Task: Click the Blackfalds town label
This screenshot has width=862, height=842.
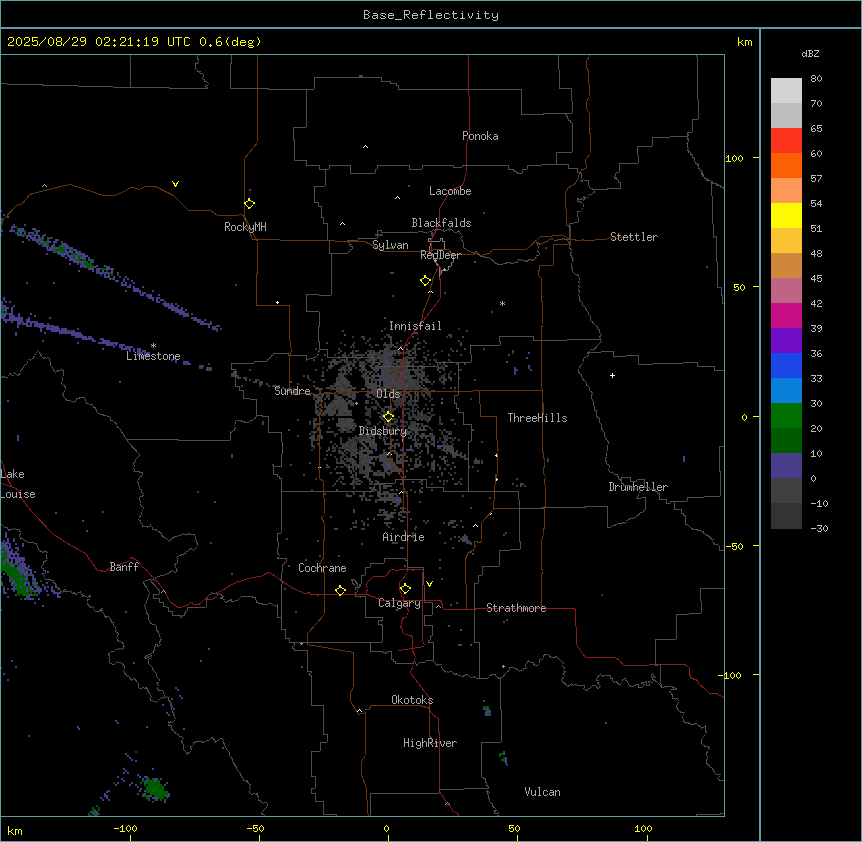Action: tap(441, 223)
